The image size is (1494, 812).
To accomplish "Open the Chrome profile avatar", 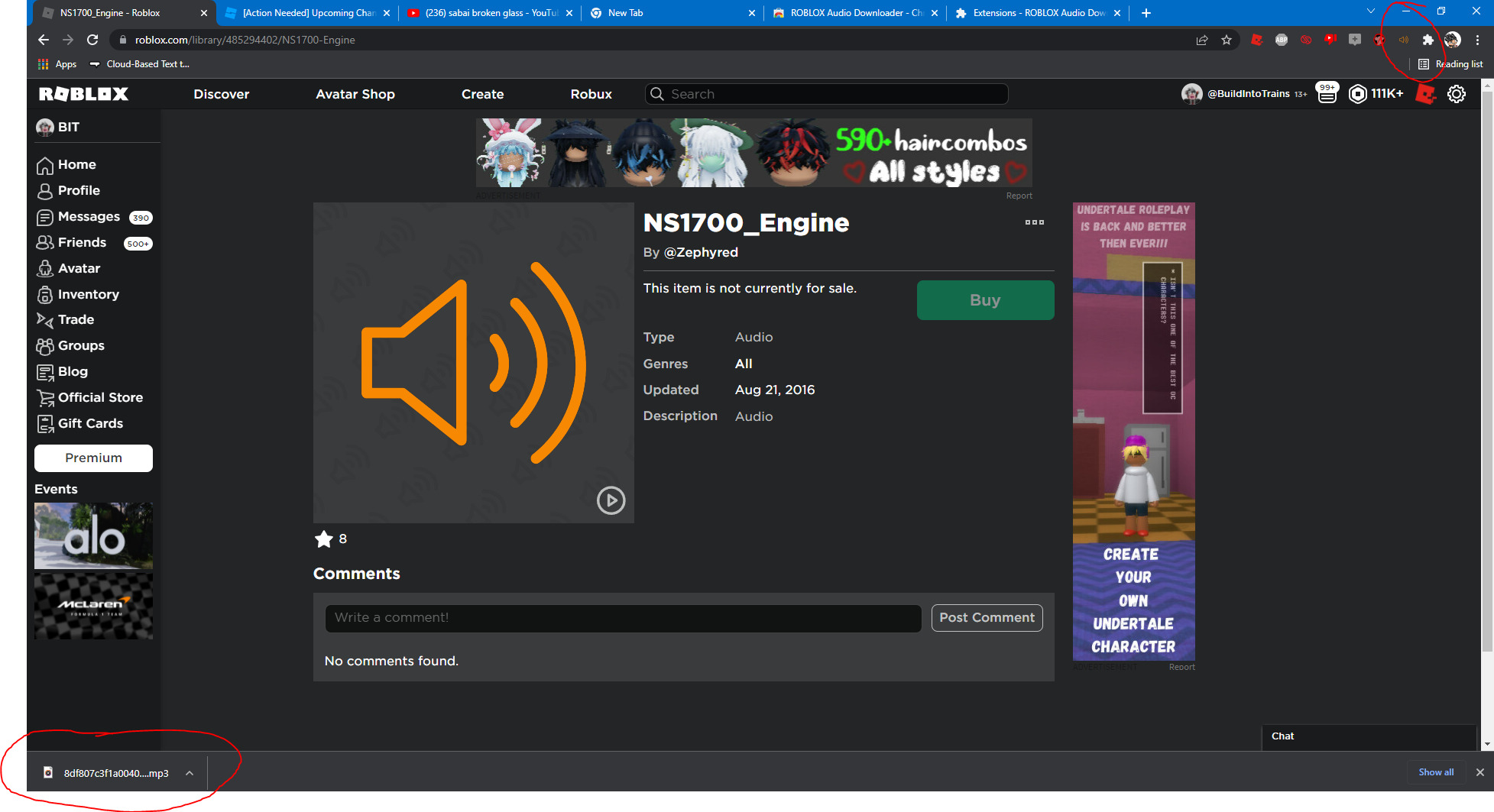I will [x=1453, y=40].
